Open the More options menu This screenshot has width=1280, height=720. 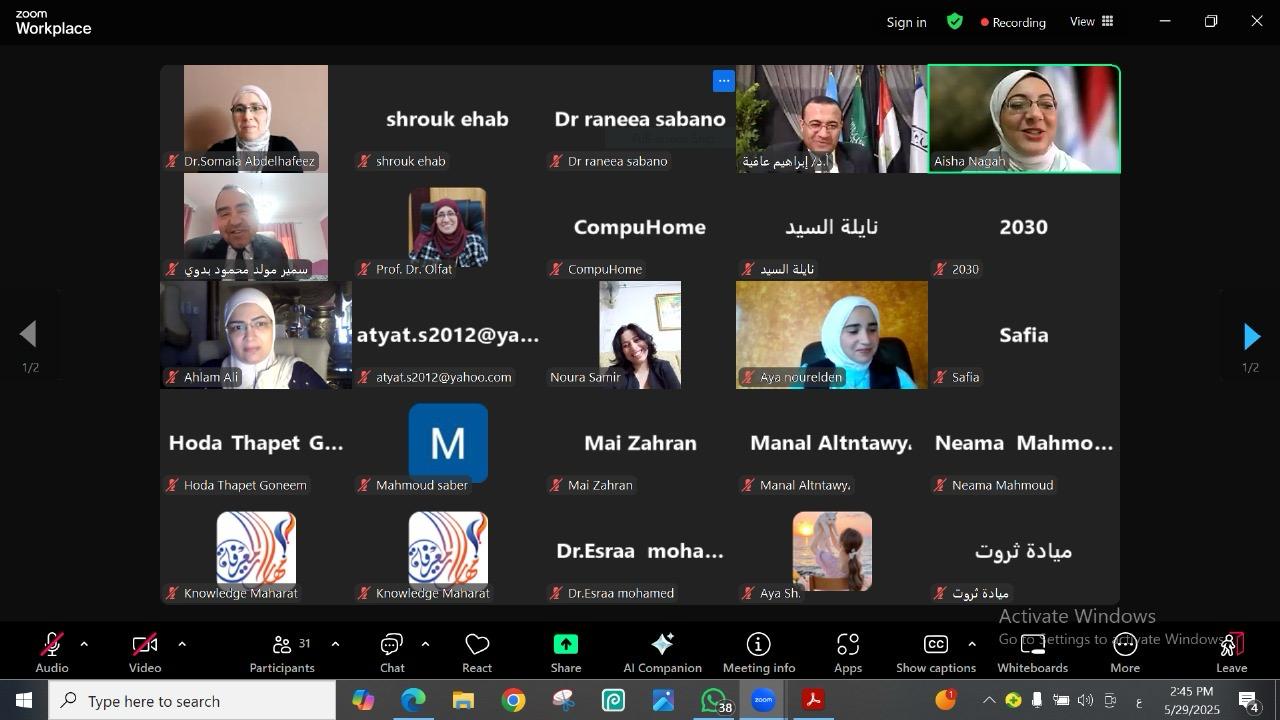(x=1124, y=653)
